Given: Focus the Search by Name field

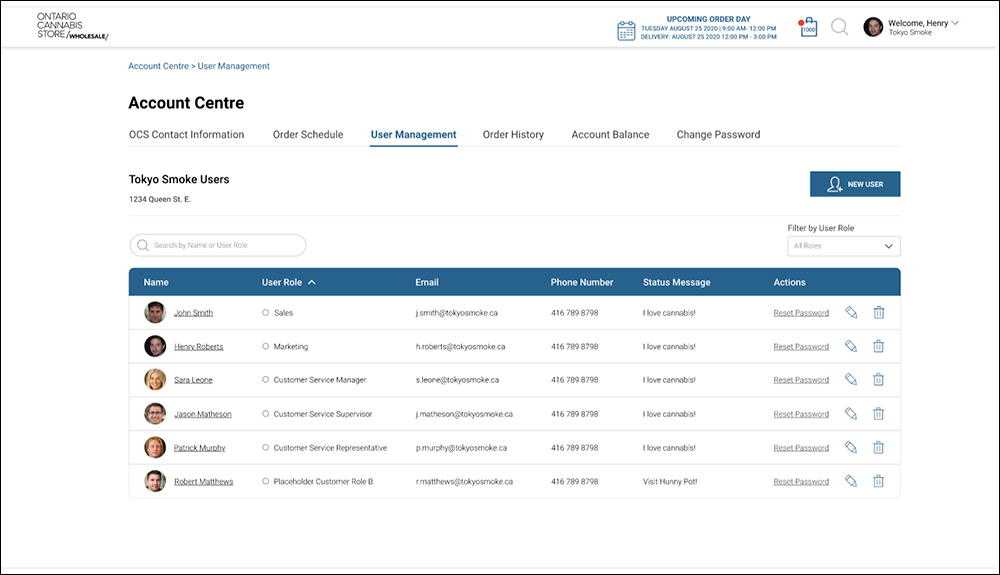Looking at the screenshot, I should pyautogui.click(x=217, y=245).
